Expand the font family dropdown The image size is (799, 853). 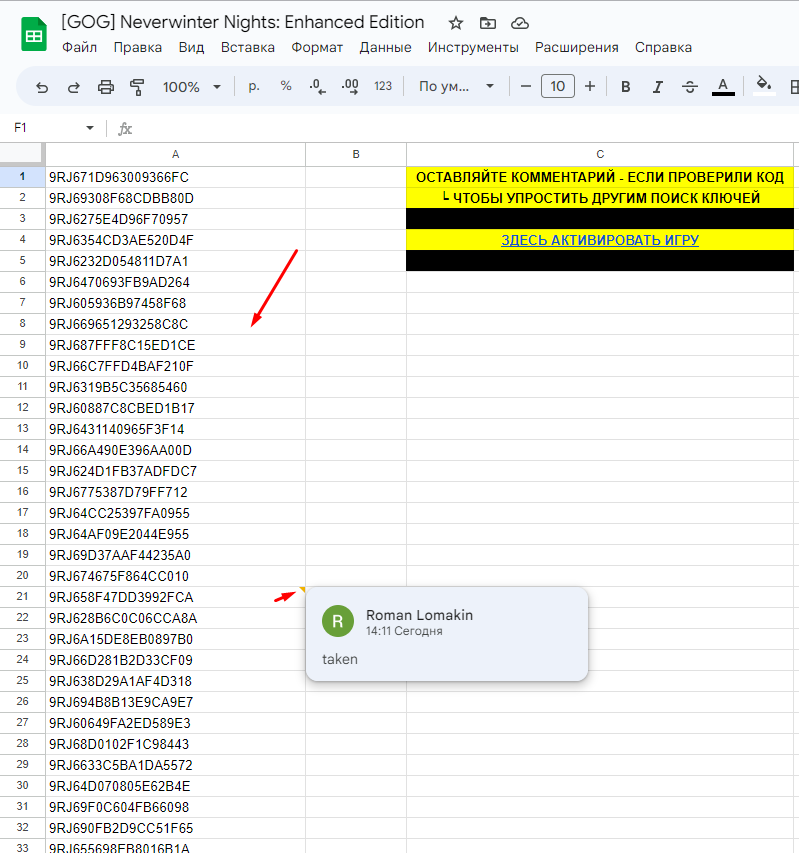pos(457,87)
